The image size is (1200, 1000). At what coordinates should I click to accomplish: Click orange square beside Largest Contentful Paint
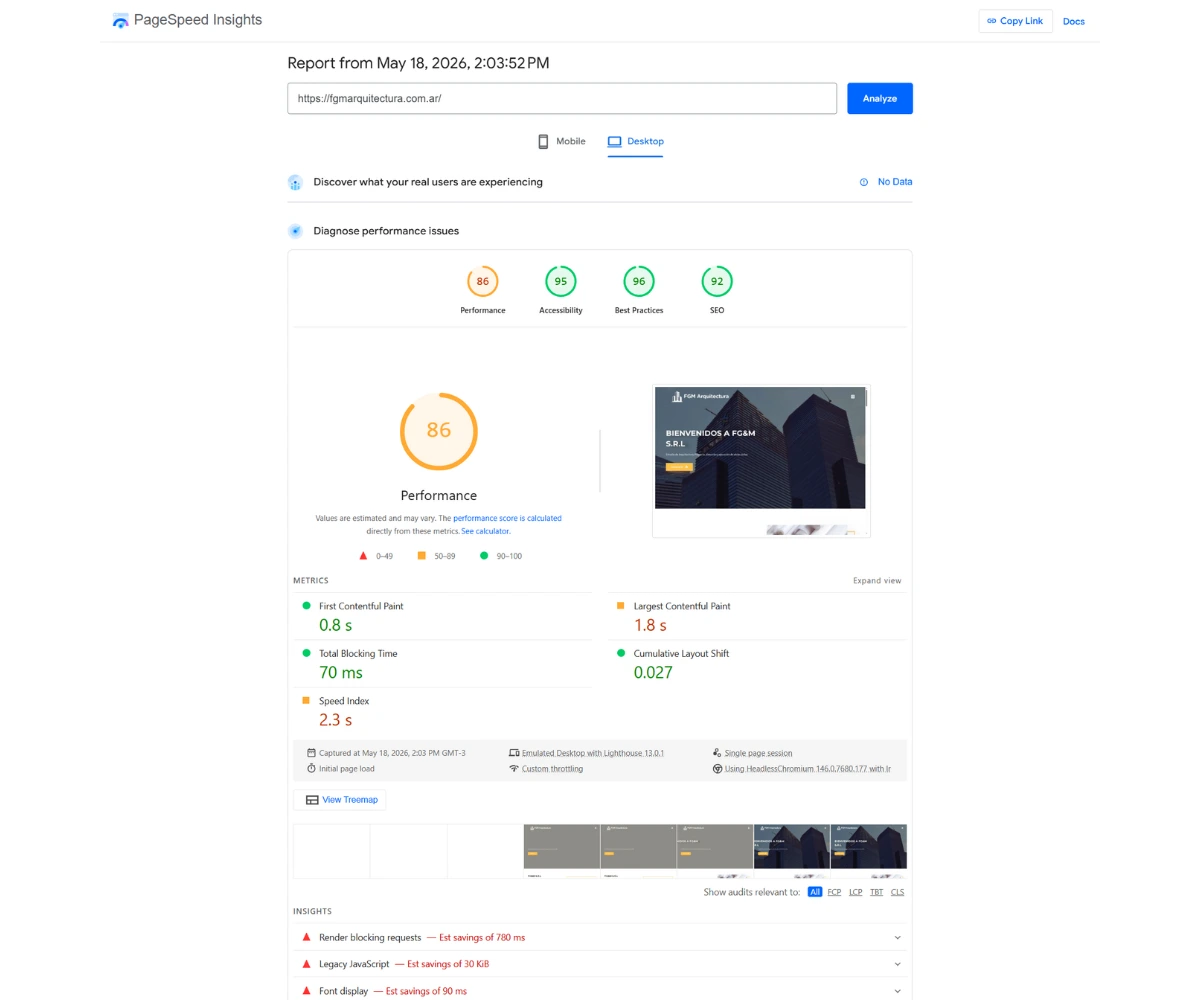coord(621,606)
